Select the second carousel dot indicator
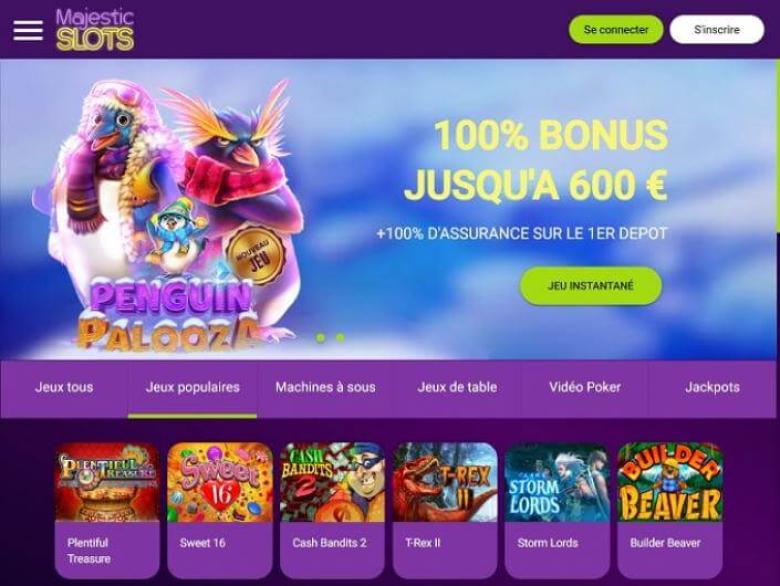Viewport: 780px width, 586px height. [x=340, y=338]
